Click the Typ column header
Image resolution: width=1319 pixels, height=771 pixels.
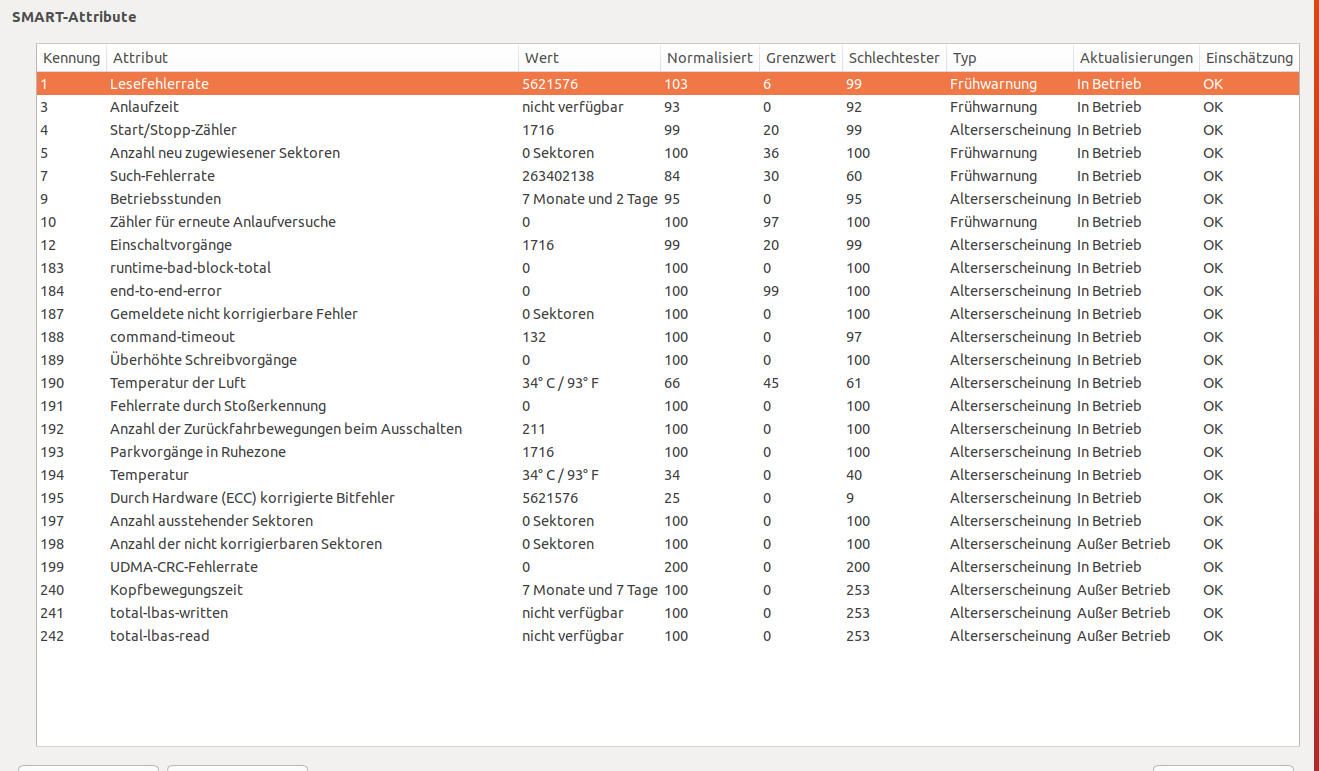(x=1009, y=58)
